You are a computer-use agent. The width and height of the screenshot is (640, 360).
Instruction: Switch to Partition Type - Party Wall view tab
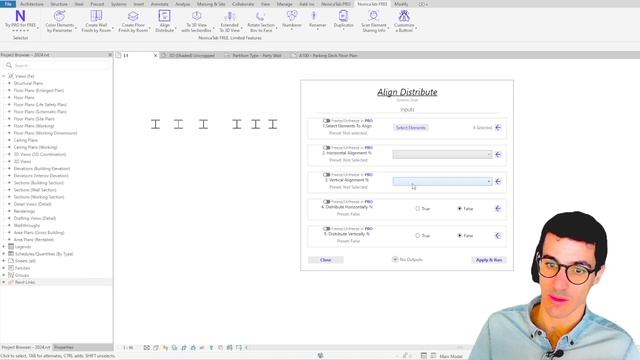[257, 55]
